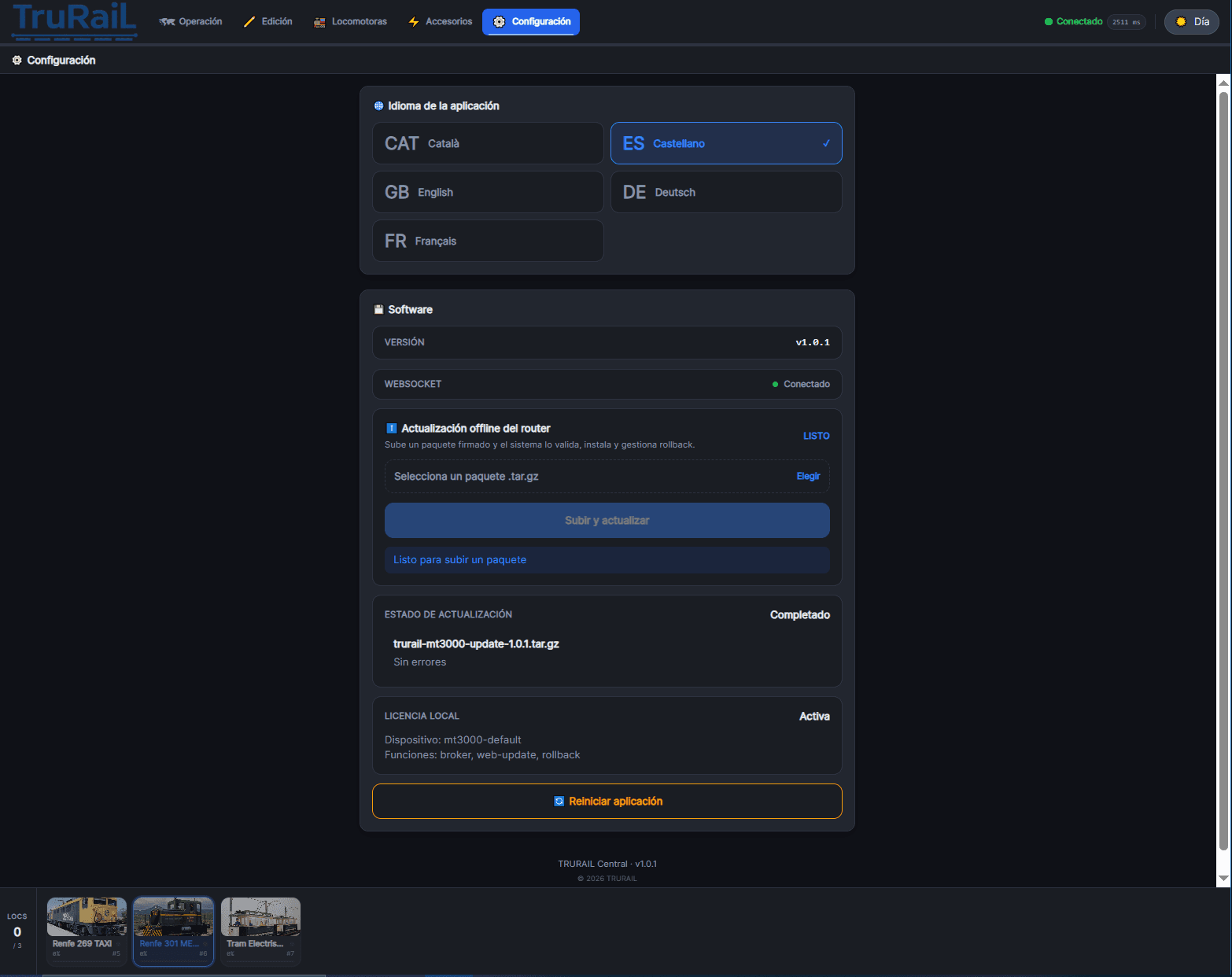1232x977 pixels.
Task: Click the Subir y actualizar button
Action: tap(607, 521)
